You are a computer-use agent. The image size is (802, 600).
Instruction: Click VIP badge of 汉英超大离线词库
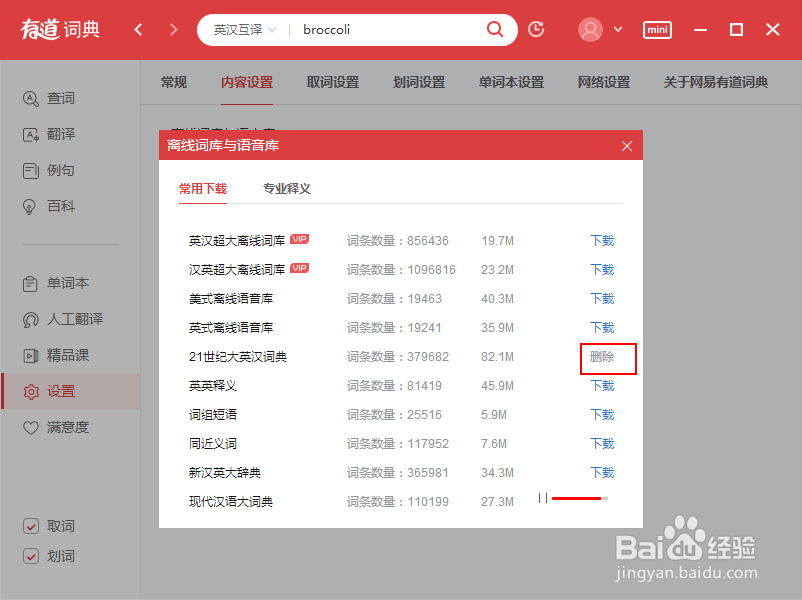[300, 268]
